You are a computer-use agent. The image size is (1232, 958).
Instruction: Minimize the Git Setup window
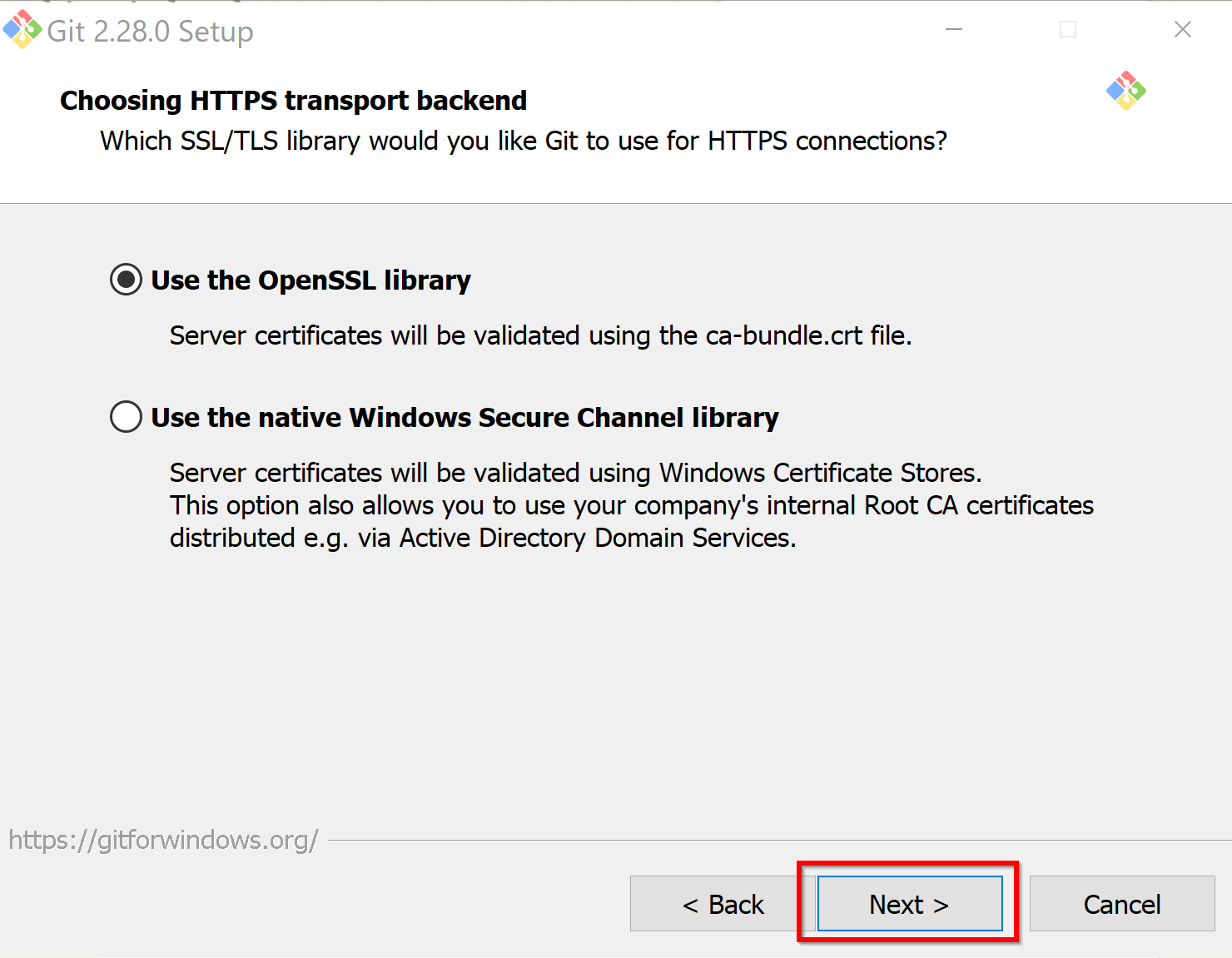click(x=954, y=29)
